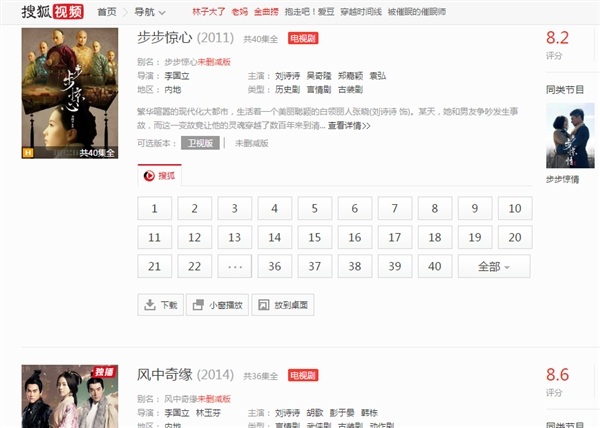Screen dimensions: 600x428
Task: Play episode 14 of 步步惊心
Action: tap(275, 238)
